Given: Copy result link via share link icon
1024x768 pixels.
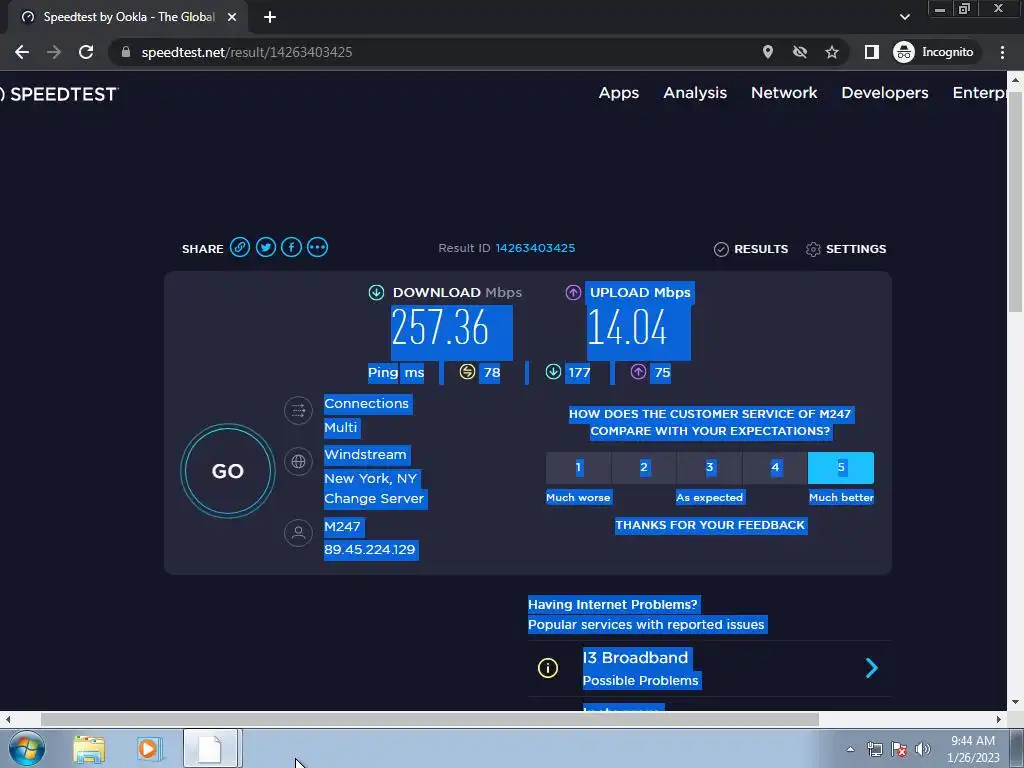Looking at the screenshot, I should tap(240, 248).
